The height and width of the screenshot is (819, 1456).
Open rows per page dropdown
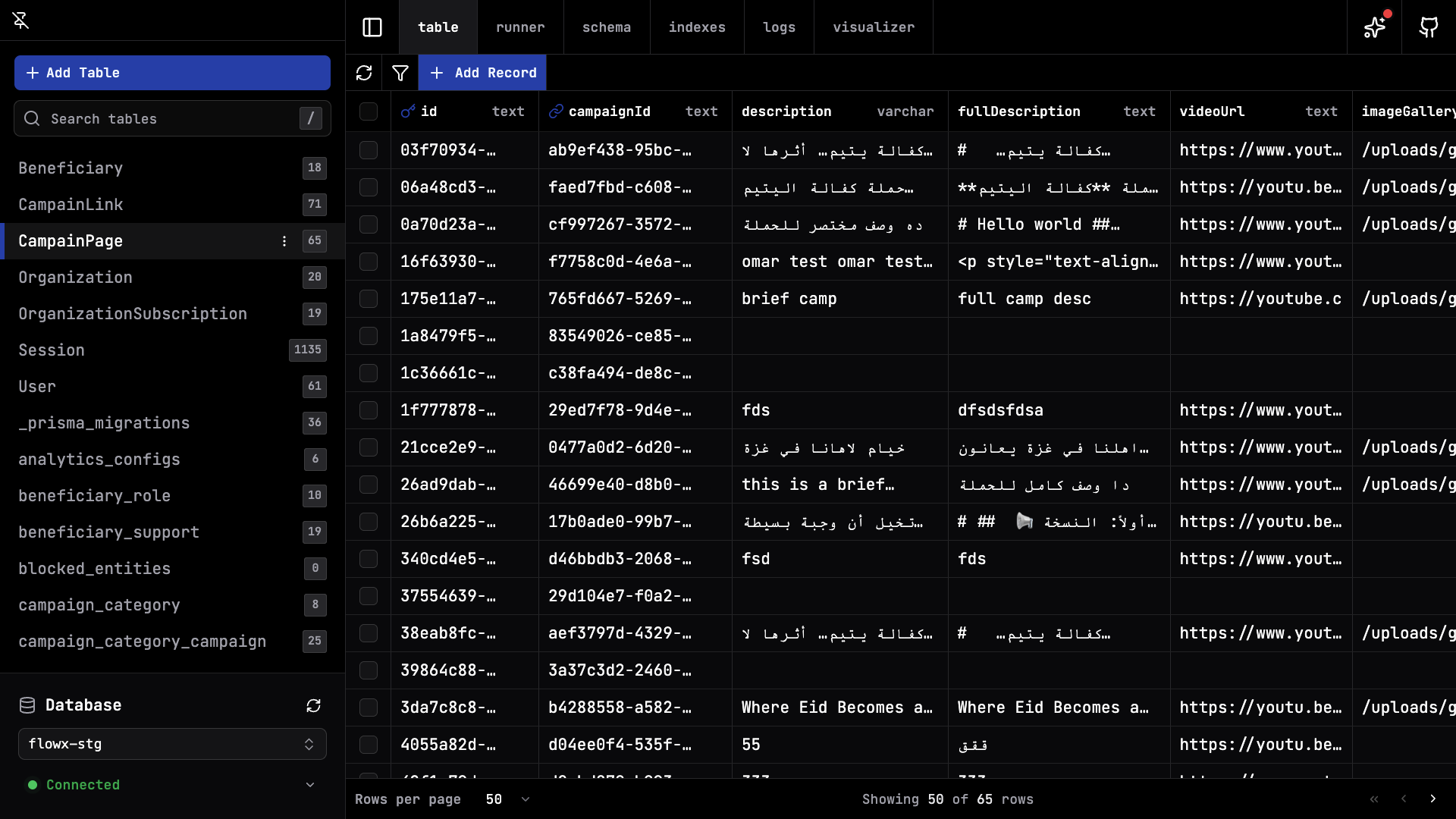pyautogui.click(x=508, y=799)
